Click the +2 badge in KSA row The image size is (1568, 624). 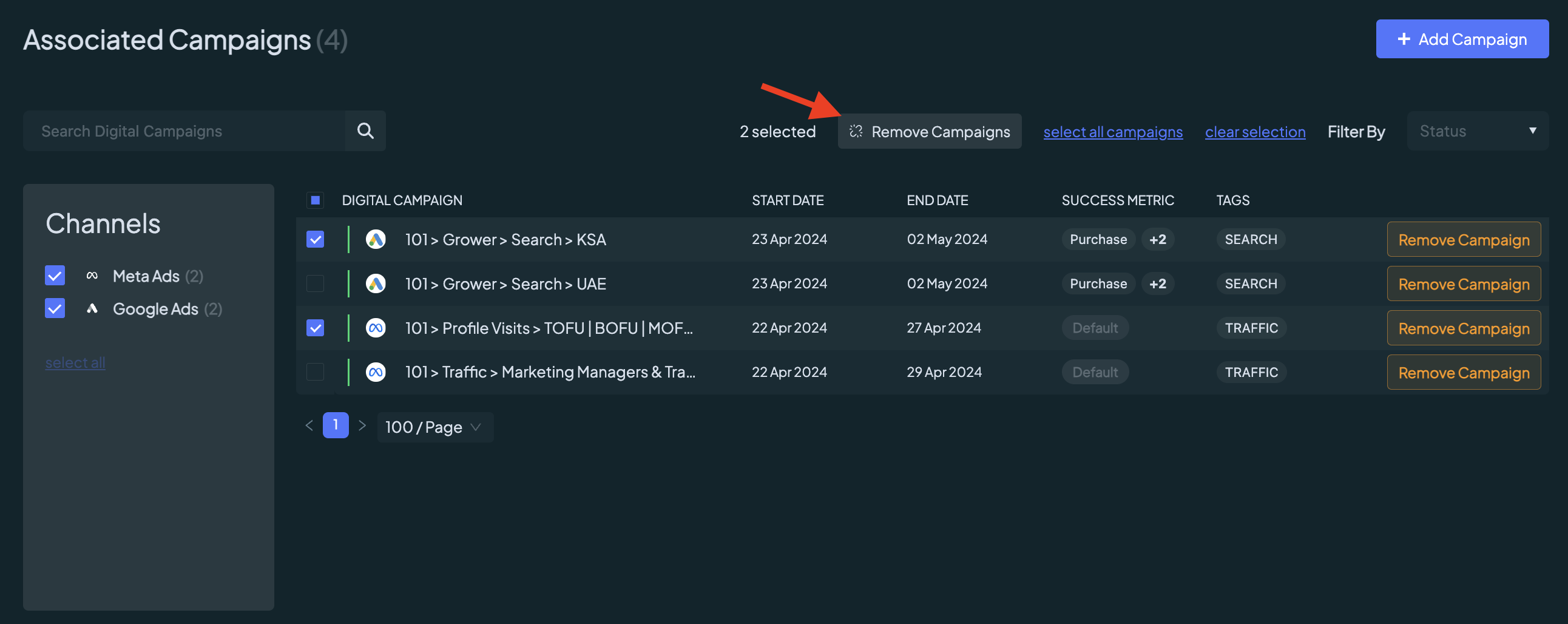pyautogui.click(x=1157, y=239)
